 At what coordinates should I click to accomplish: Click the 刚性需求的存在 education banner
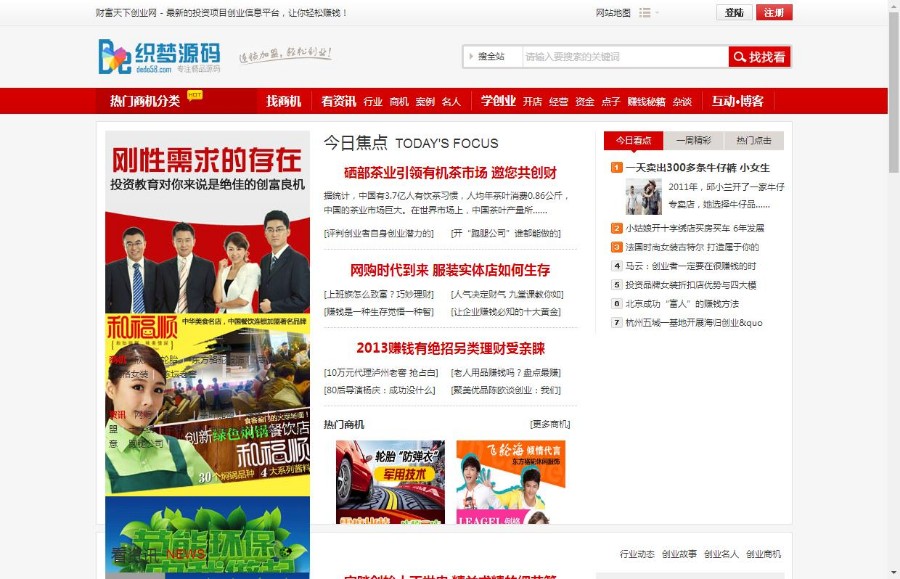coord(207,222)
